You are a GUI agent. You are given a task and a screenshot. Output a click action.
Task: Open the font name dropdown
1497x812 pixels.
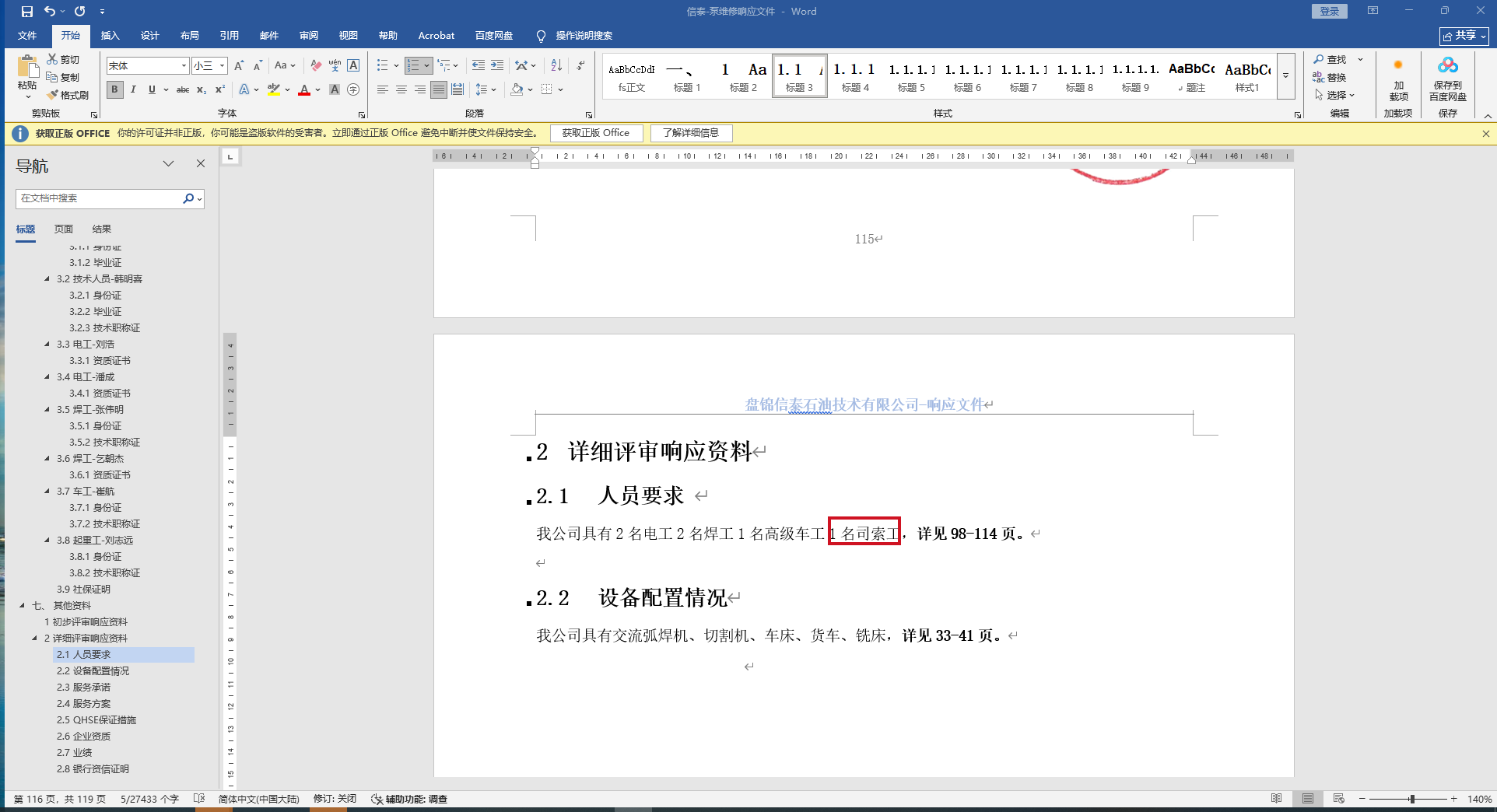(x=184, y=65)
